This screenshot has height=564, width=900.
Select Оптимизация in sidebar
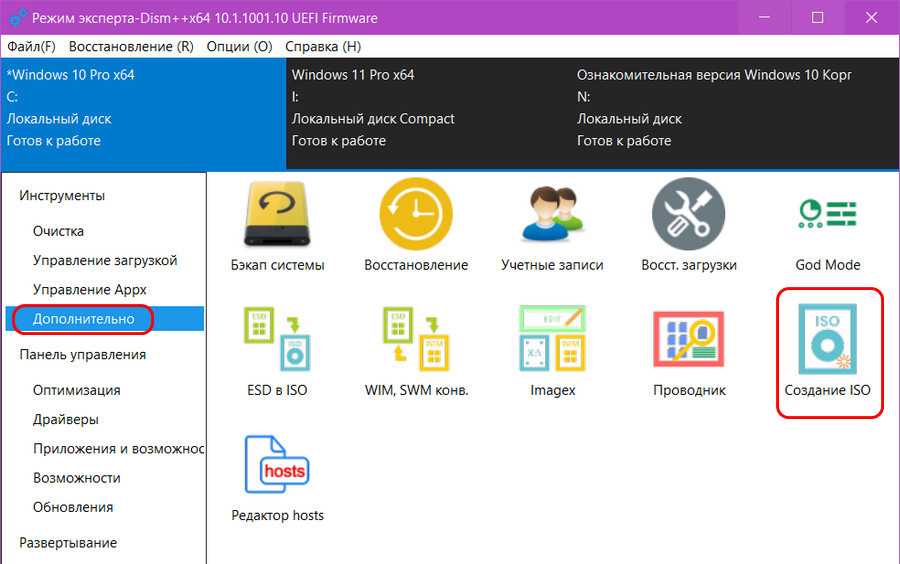pos(76,390)
